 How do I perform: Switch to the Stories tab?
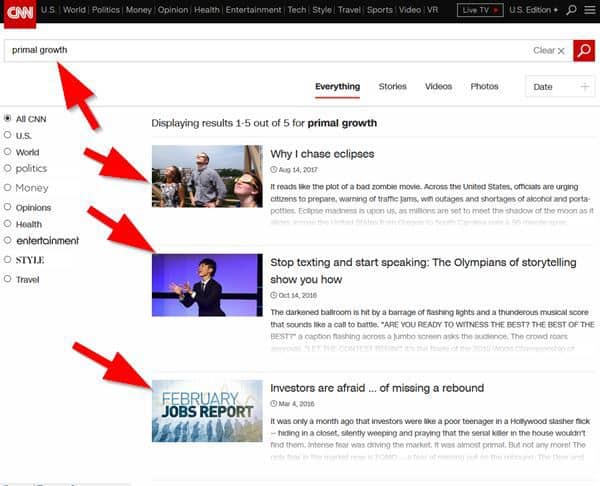pyautogui.click(x=393, y=86)
